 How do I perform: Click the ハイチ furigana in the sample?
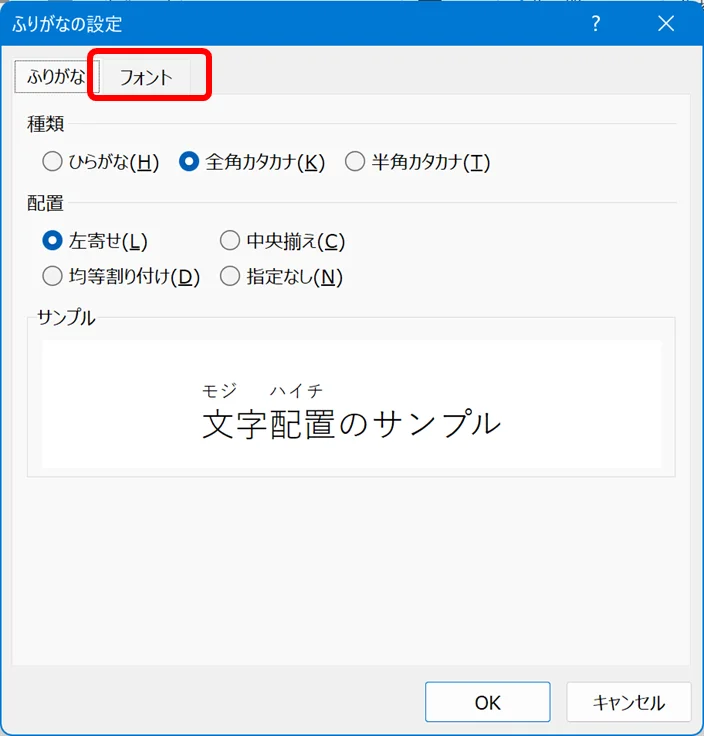[296, 391]
